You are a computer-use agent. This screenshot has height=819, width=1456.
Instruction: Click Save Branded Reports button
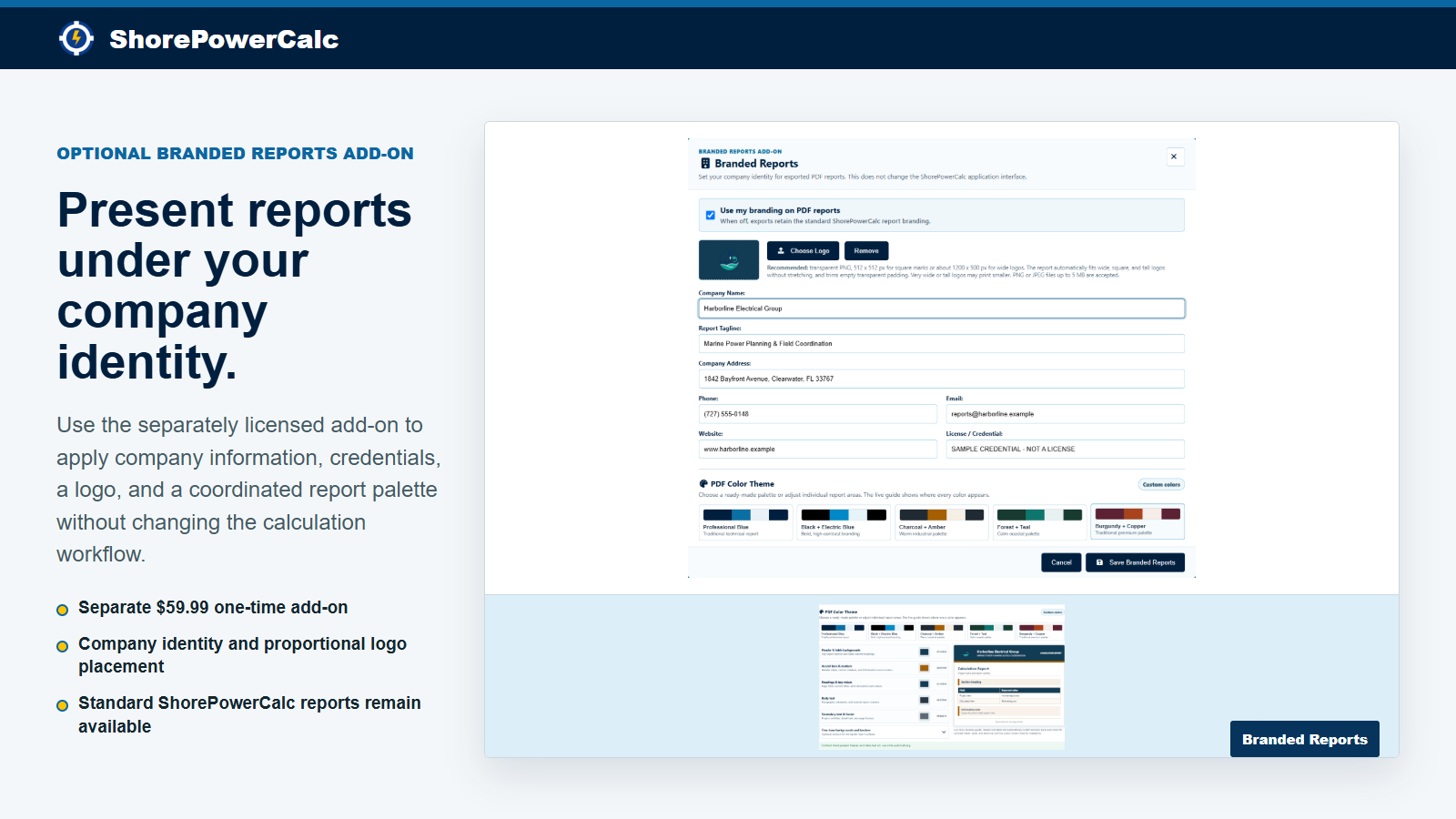click(1136, 562)
